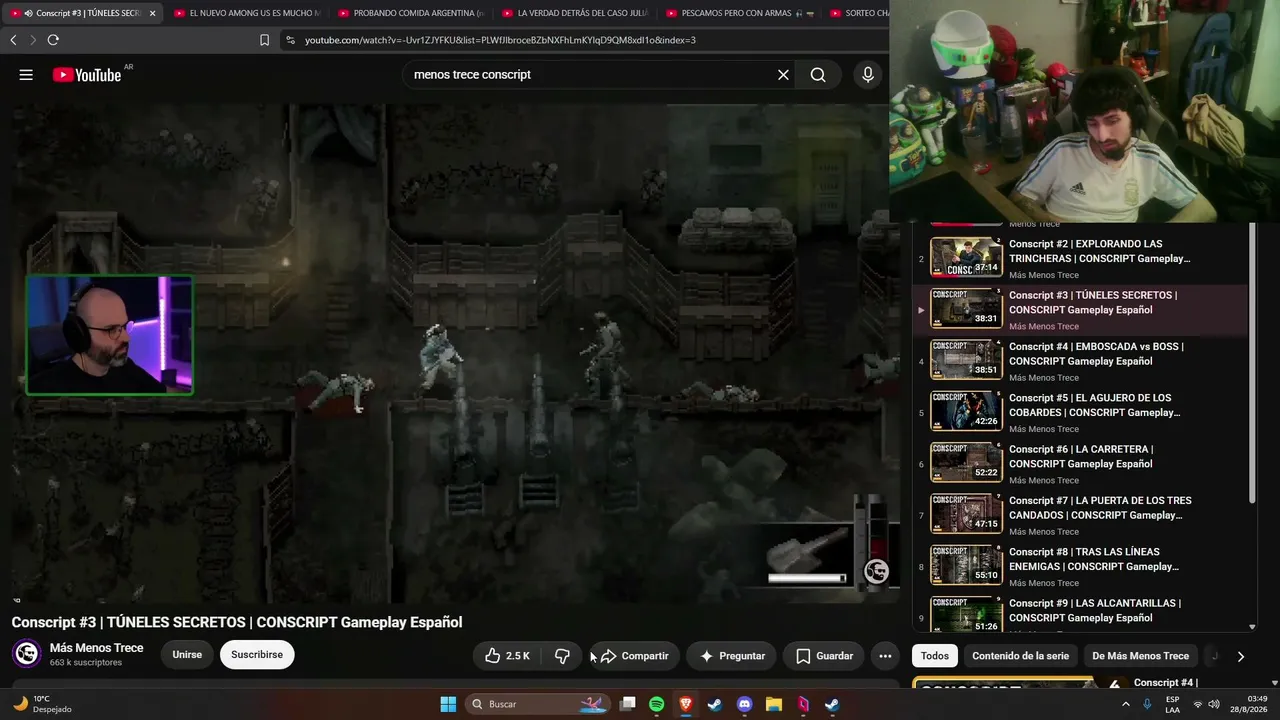
Task: Select the De Más Menos Trece chip
Action: pos(1140,656)
